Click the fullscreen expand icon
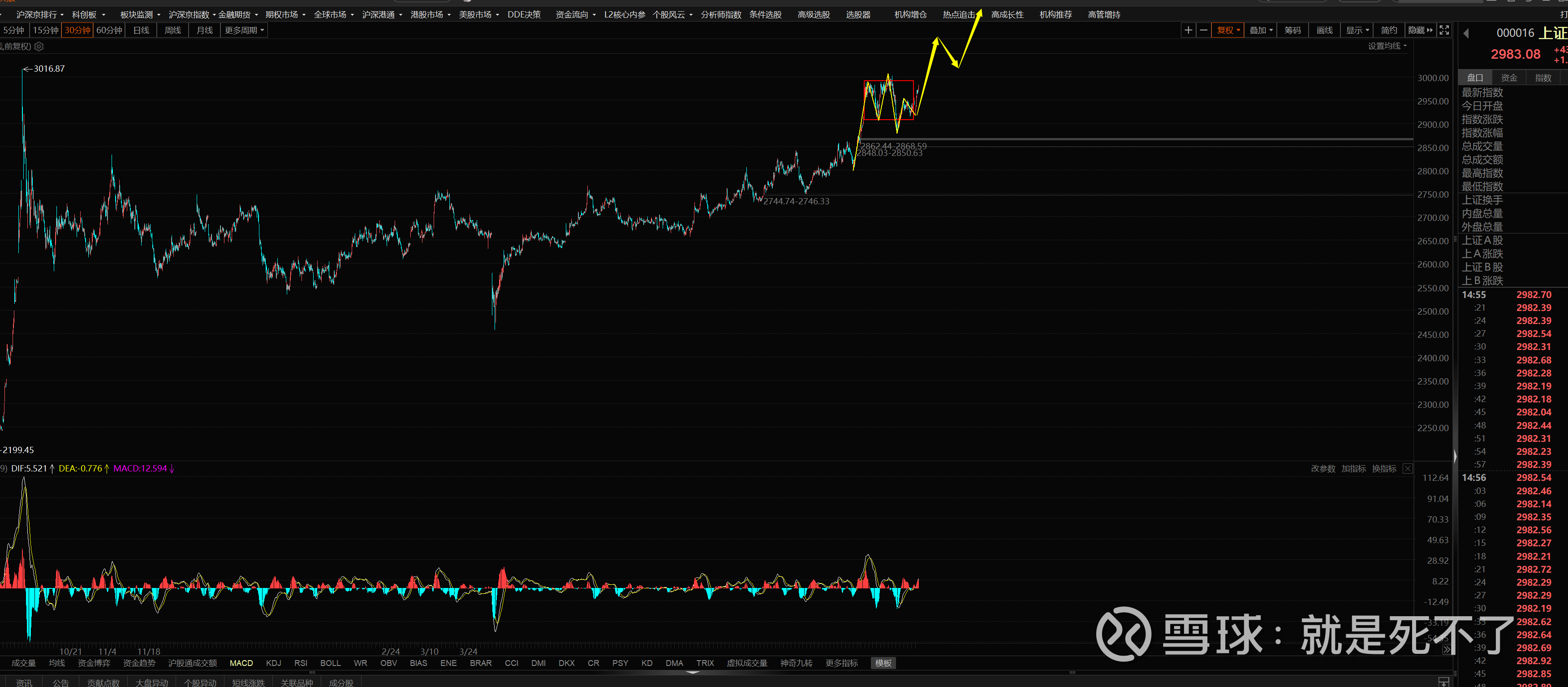 [x=1444, y=30]
